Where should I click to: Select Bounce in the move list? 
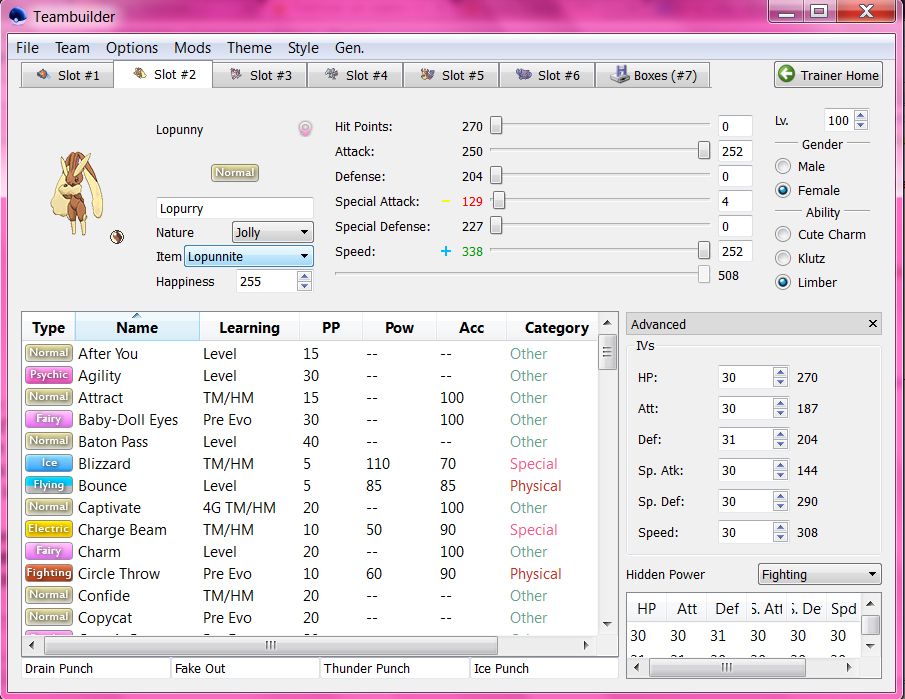(309, 485)
